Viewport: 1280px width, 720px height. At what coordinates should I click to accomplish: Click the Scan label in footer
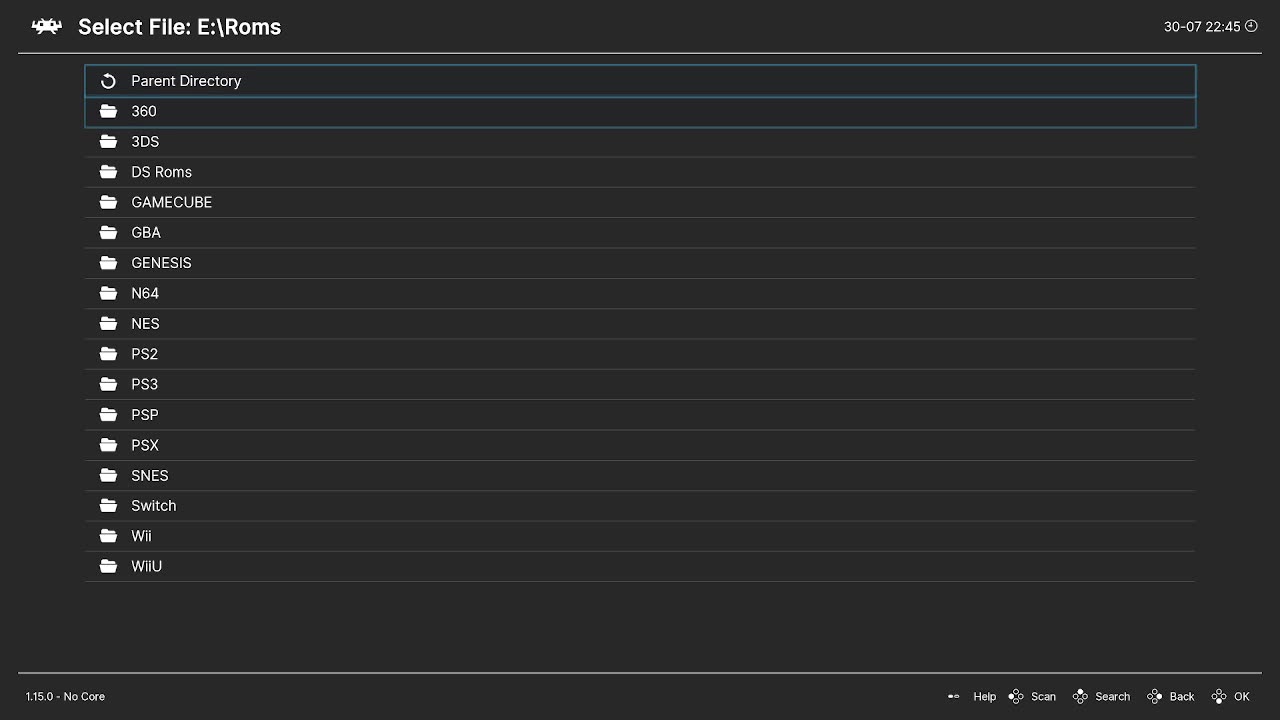(1043, 697)
